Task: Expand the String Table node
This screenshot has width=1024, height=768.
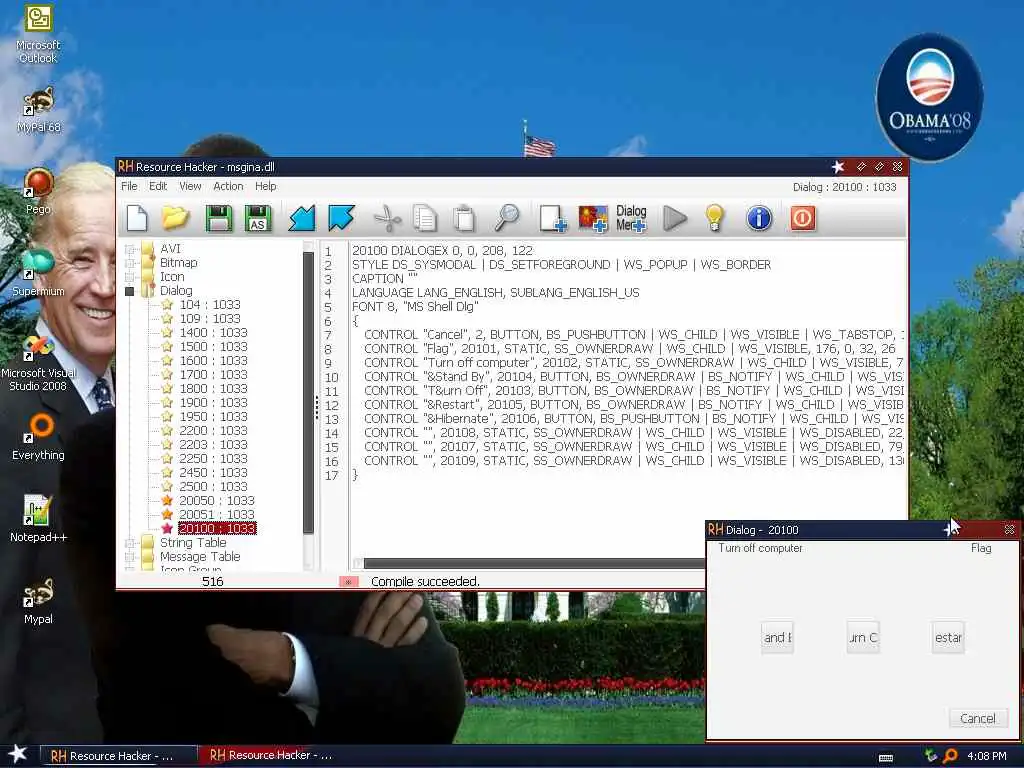Action: (x=129, y=543)
